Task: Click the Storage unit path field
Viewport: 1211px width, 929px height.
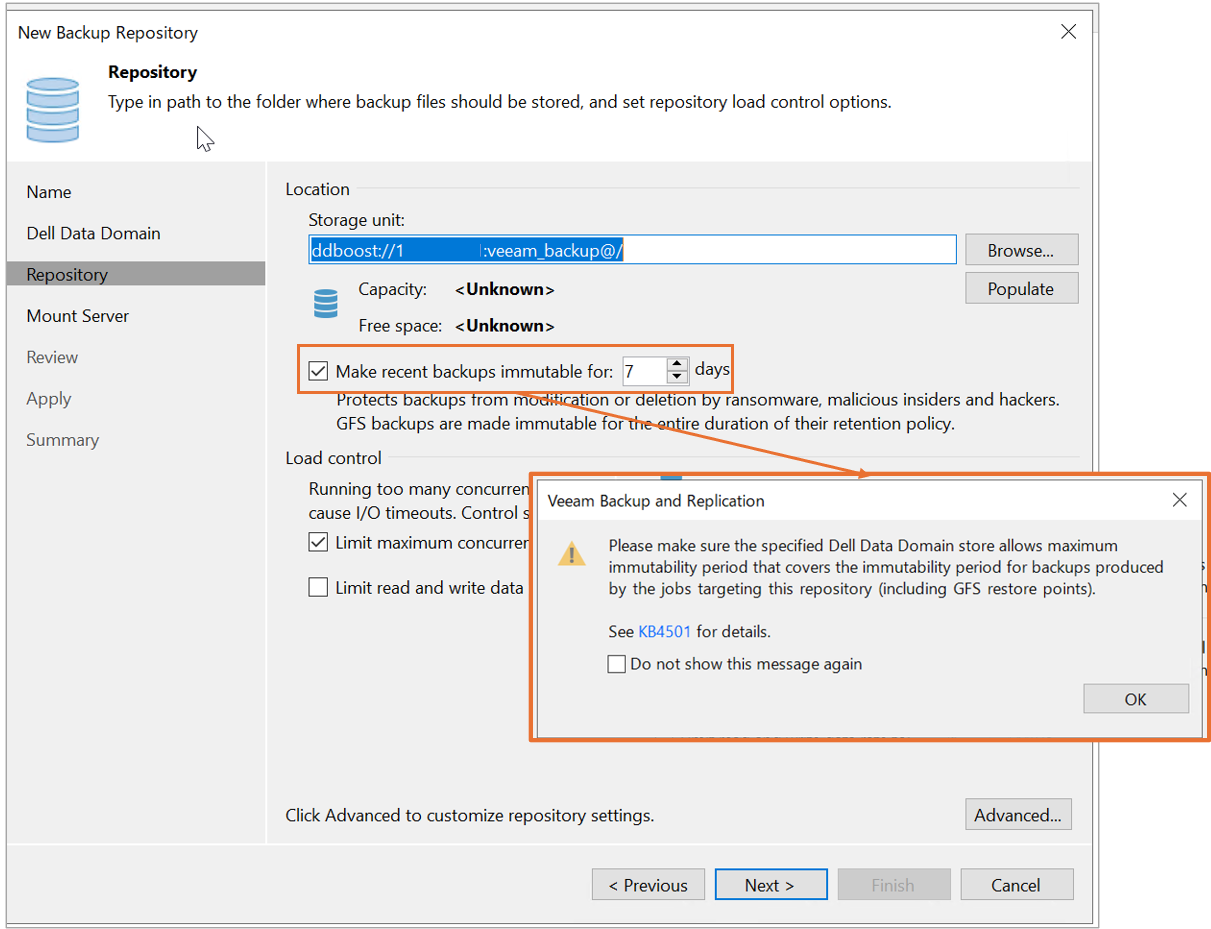Action: click(x=632, y=250)
